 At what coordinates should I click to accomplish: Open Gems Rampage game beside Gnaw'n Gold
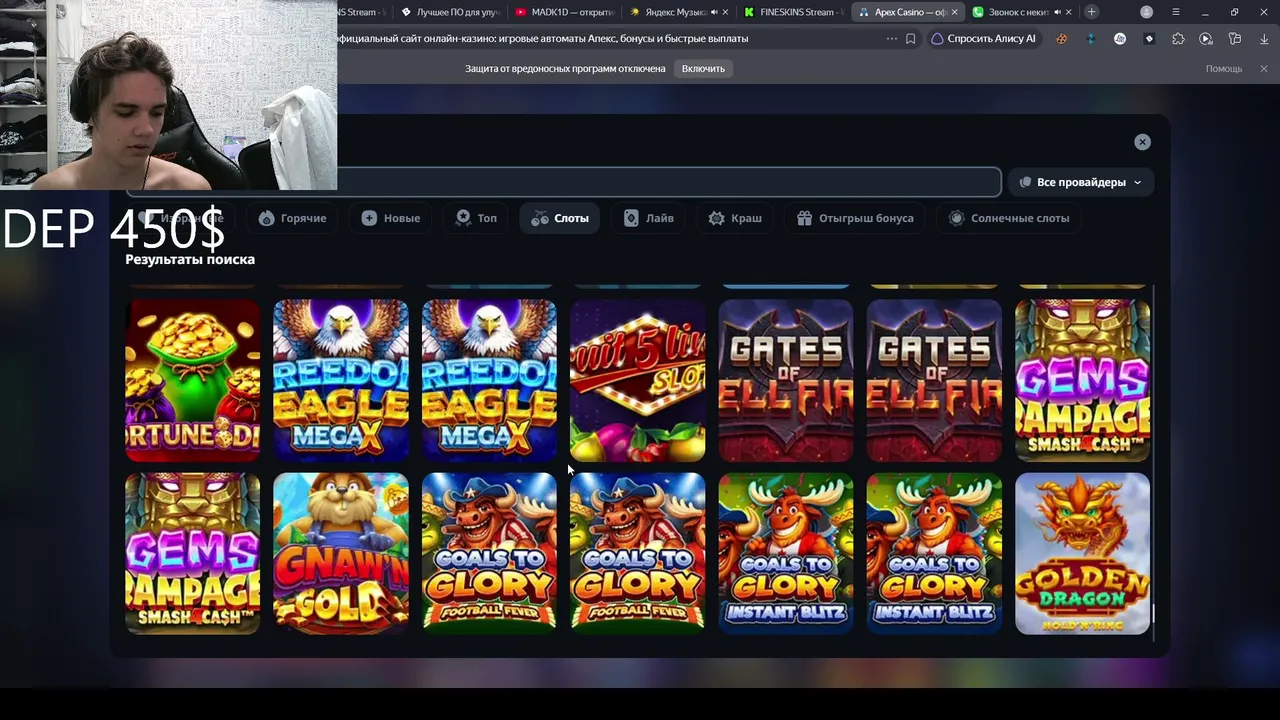click(192, 553)
